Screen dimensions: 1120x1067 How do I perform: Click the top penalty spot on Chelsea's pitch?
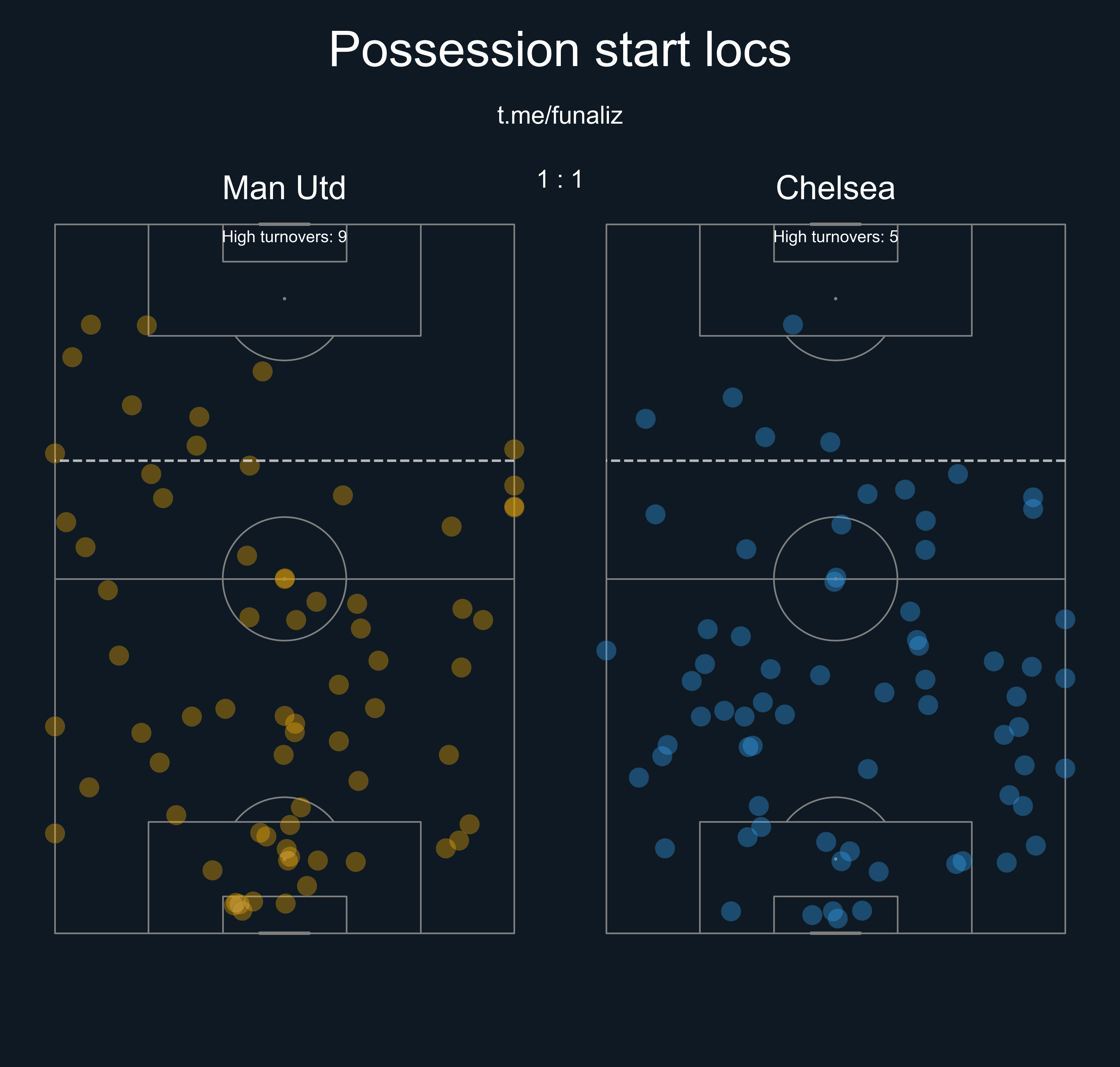(835, 299)
